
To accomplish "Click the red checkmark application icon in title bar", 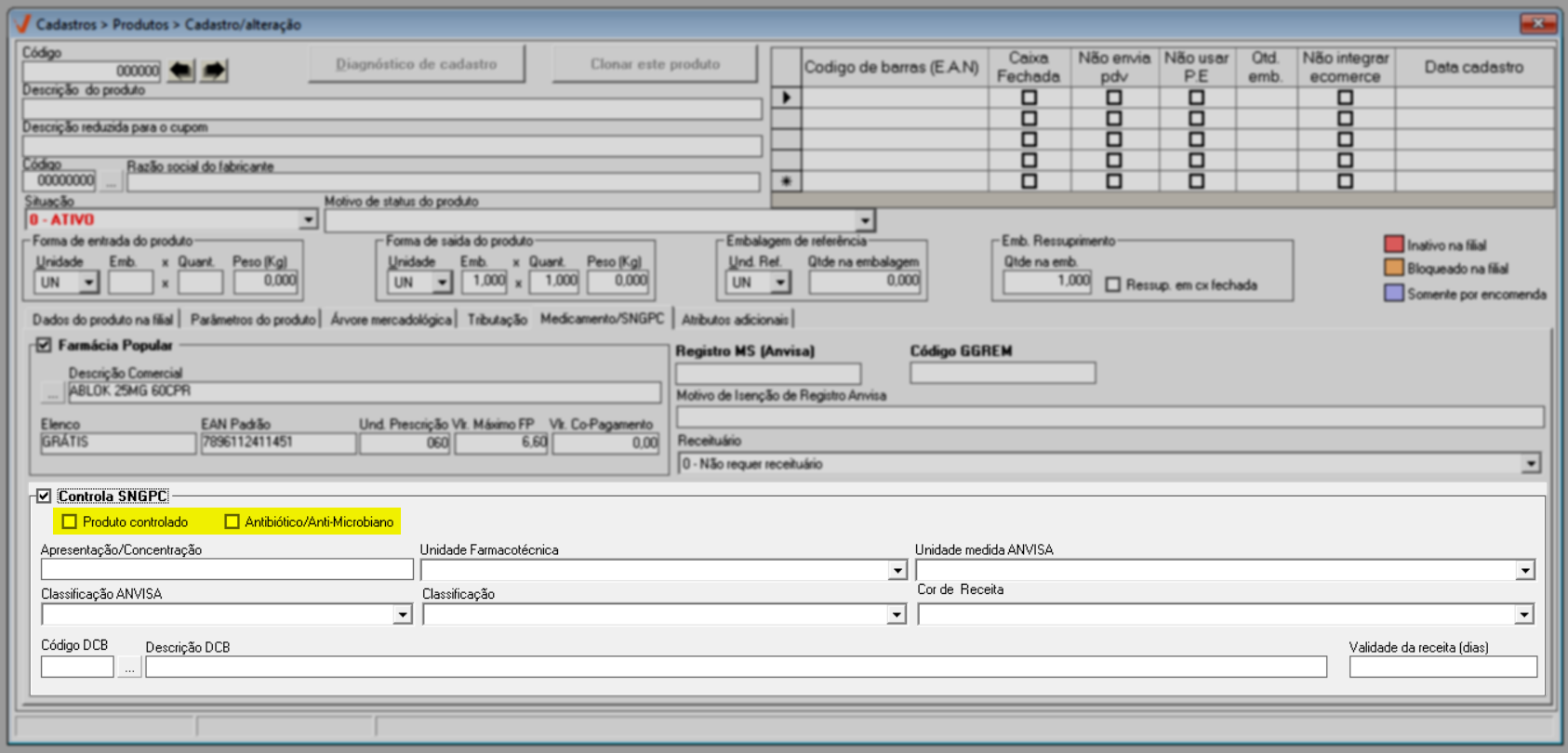I will (22, 23).
